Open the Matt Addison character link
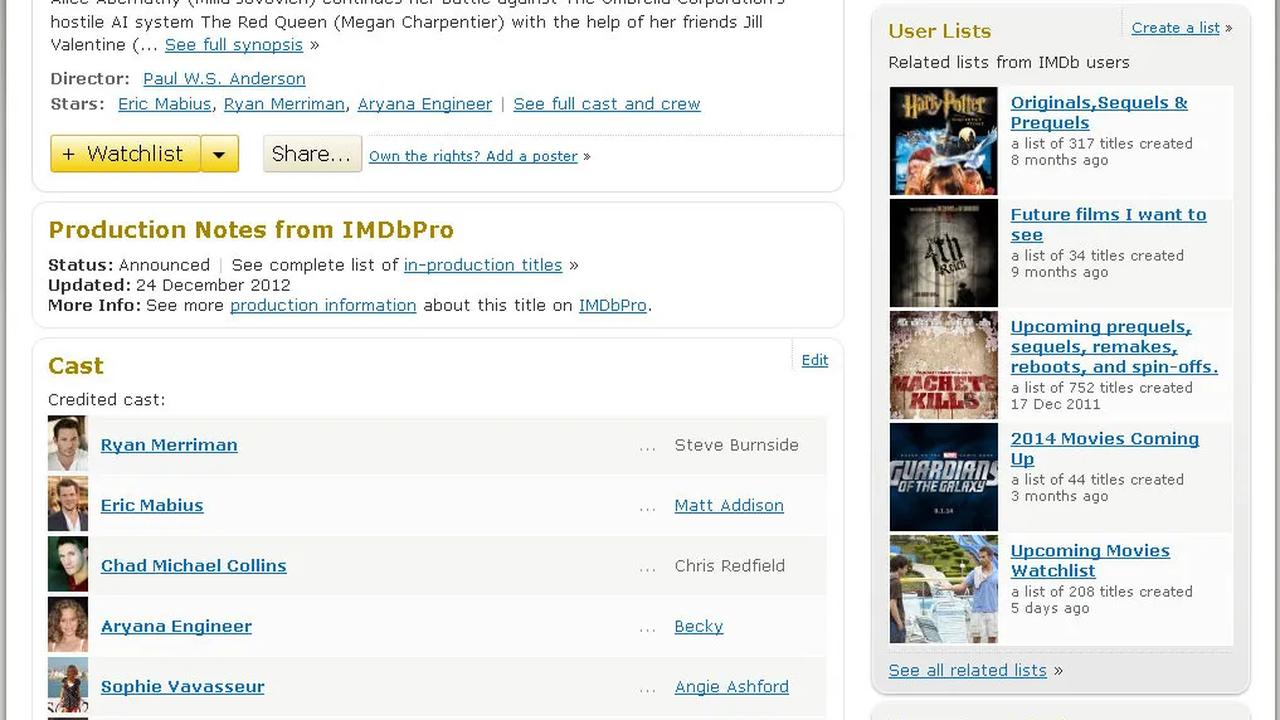Screen dimensions: 1280x720 pos(729,505)
